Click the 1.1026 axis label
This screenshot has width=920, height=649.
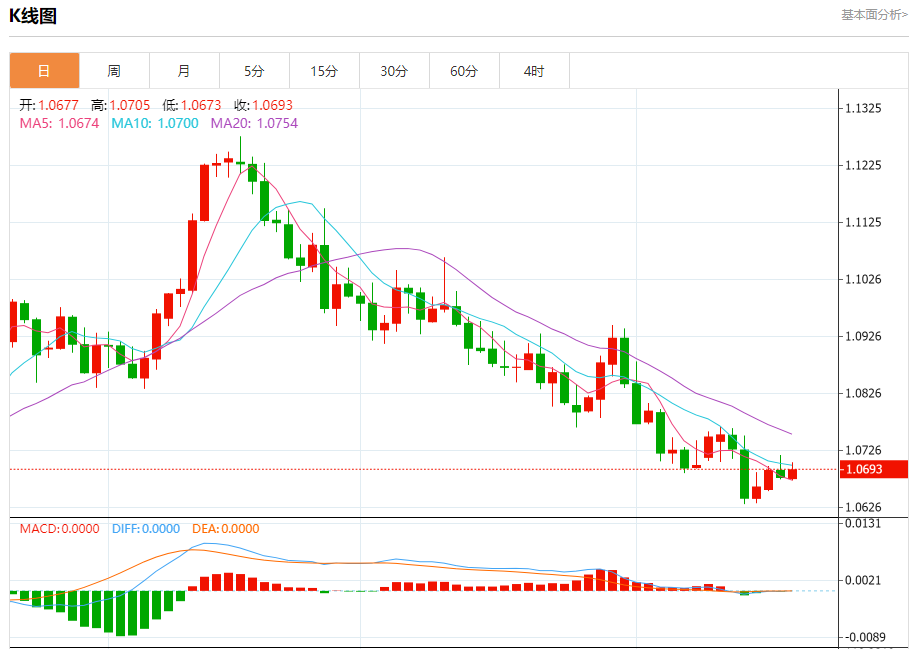point(863,279)
